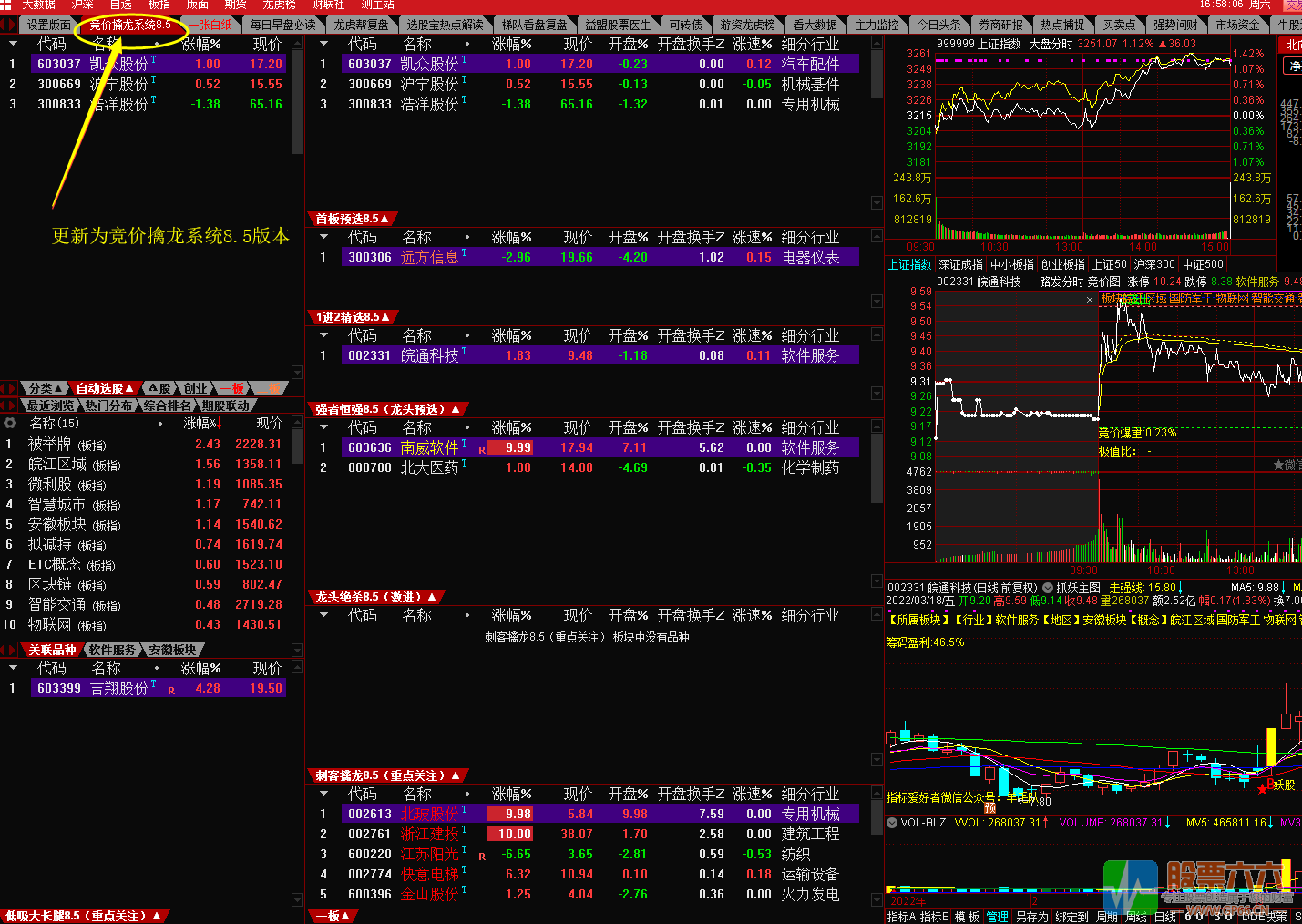Expand the 分类 dropdown tab
The width and height of the screenshot is (1302, 924).
(45, 388)
